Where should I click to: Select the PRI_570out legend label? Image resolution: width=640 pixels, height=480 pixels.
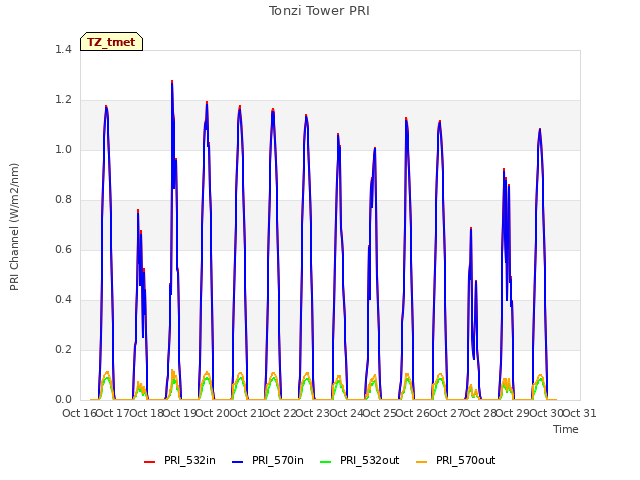(x=465, y=460)
